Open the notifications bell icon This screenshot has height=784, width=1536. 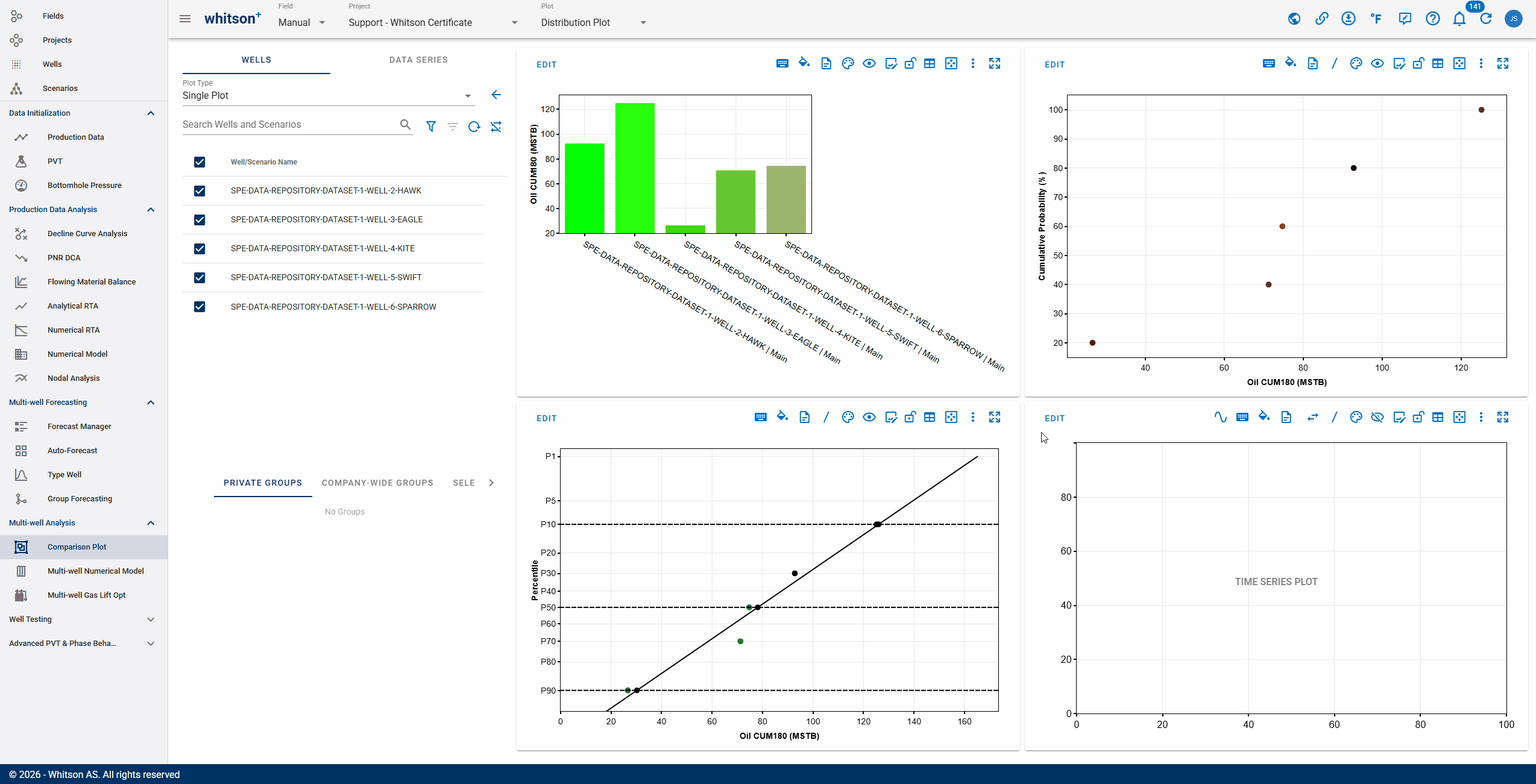[1459, 19]
